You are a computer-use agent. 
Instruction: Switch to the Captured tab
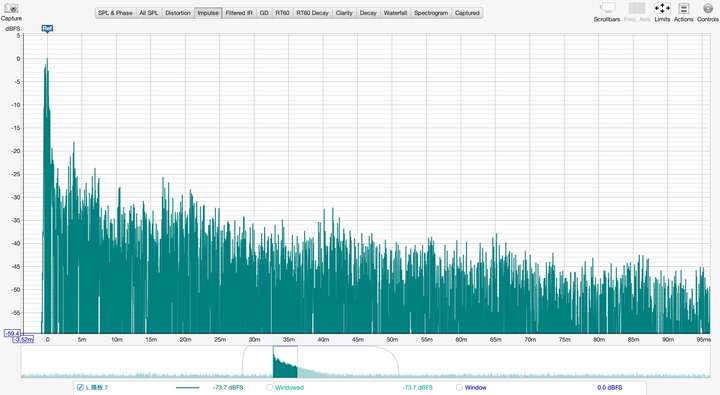pos(467,13)
